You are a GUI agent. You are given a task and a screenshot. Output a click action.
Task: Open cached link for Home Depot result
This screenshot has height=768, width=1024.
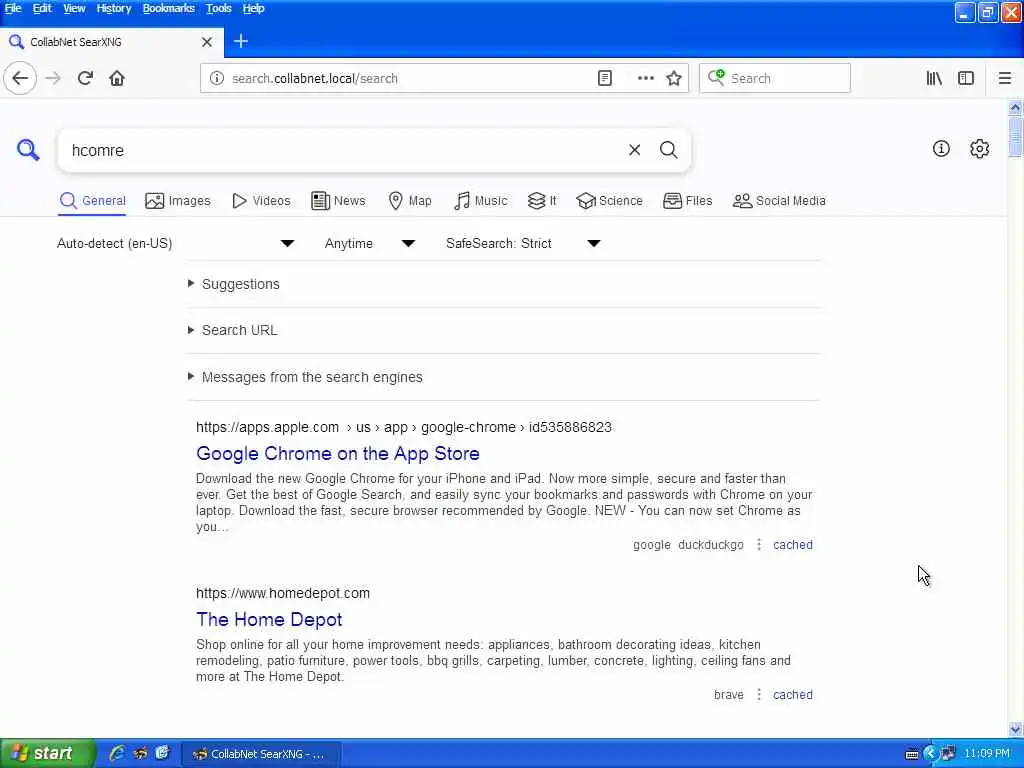[x=793, y=695]
